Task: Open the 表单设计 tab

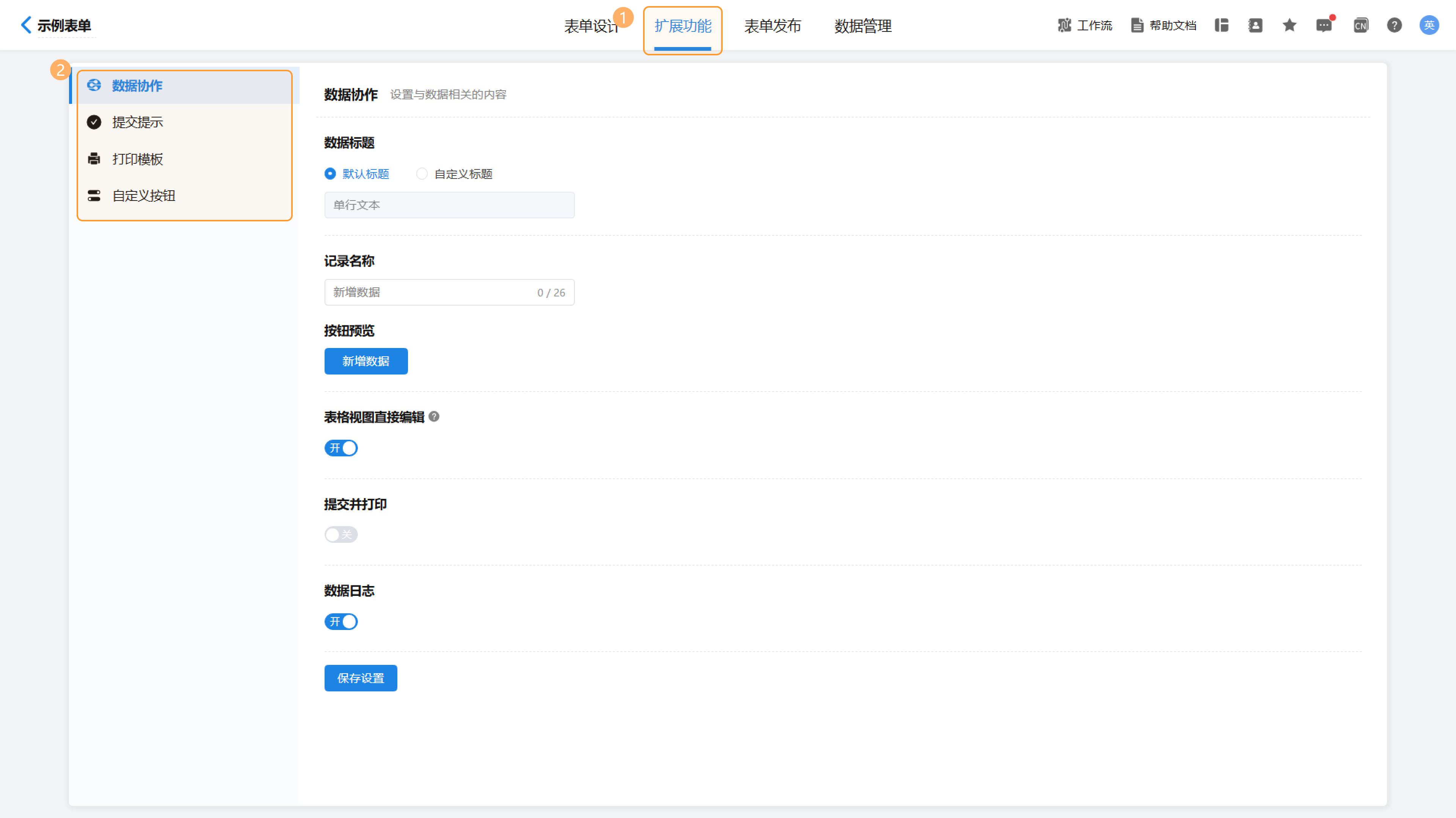Action: tap(591, 26)
